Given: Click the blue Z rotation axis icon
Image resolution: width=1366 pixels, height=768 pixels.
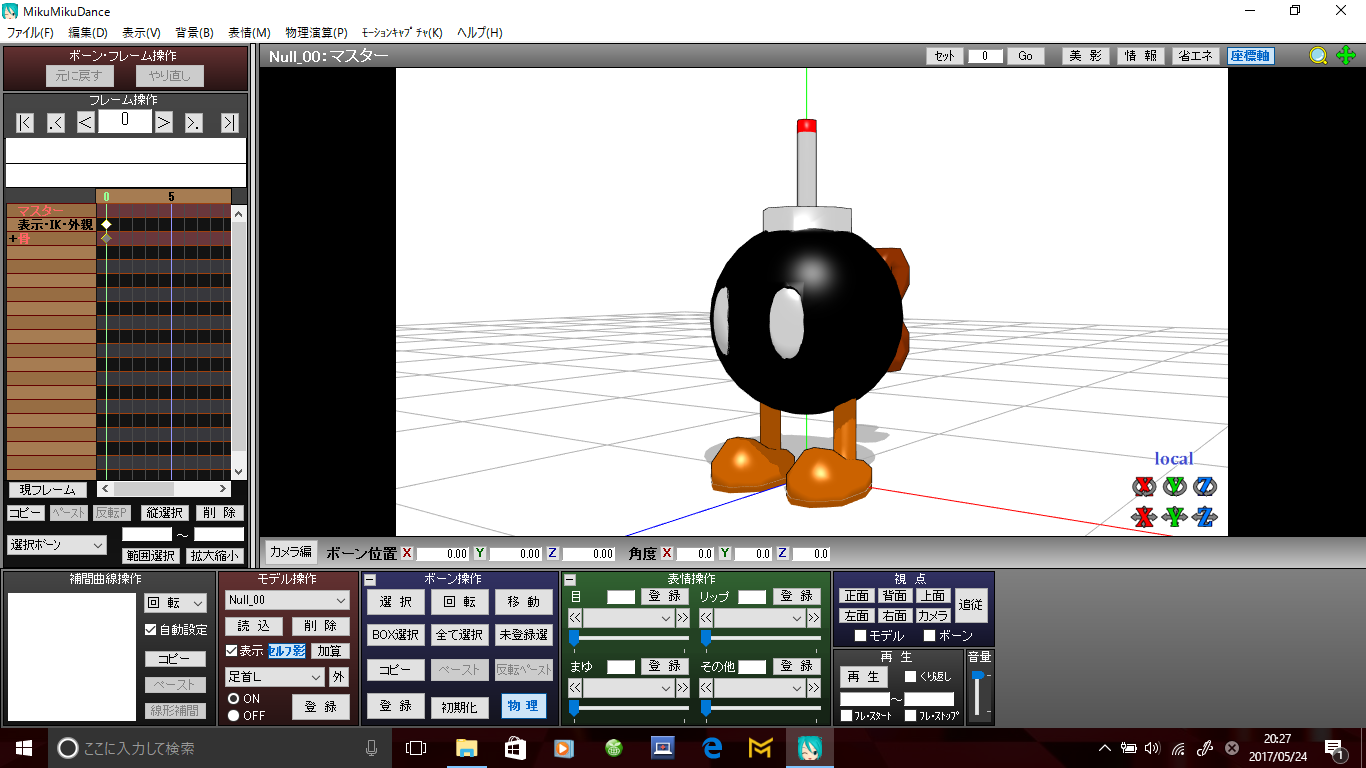Looking at the screenshot, I should click(1206, 487).
